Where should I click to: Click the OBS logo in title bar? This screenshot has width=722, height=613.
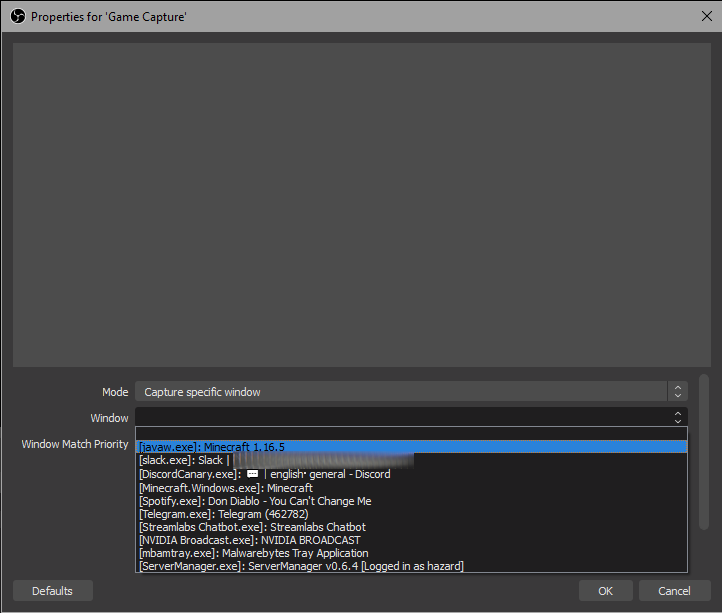(18, 16)
